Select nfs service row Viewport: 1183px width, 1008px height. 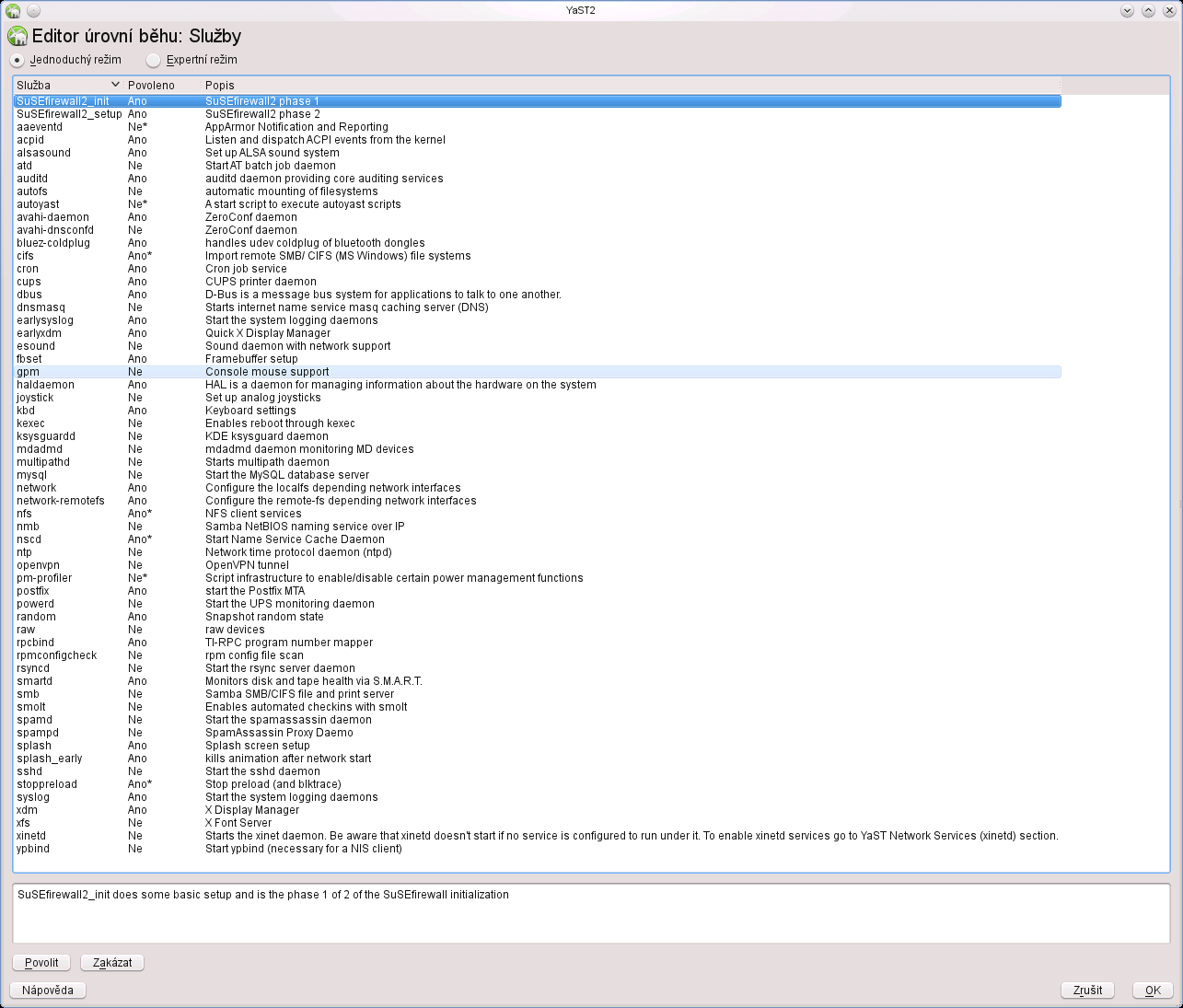(538, 514)
